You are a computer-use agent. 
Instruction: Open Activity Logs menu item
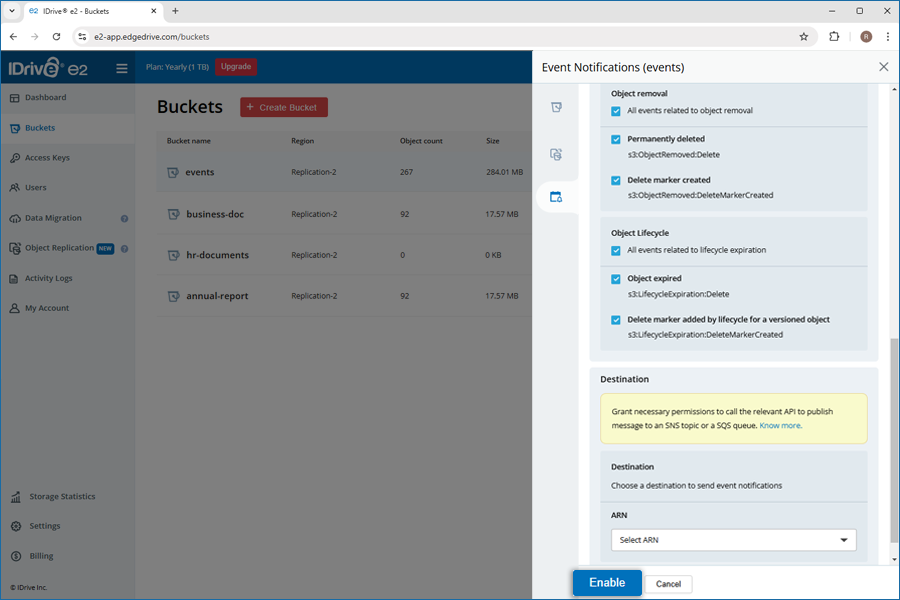click(x=49, y=278)
